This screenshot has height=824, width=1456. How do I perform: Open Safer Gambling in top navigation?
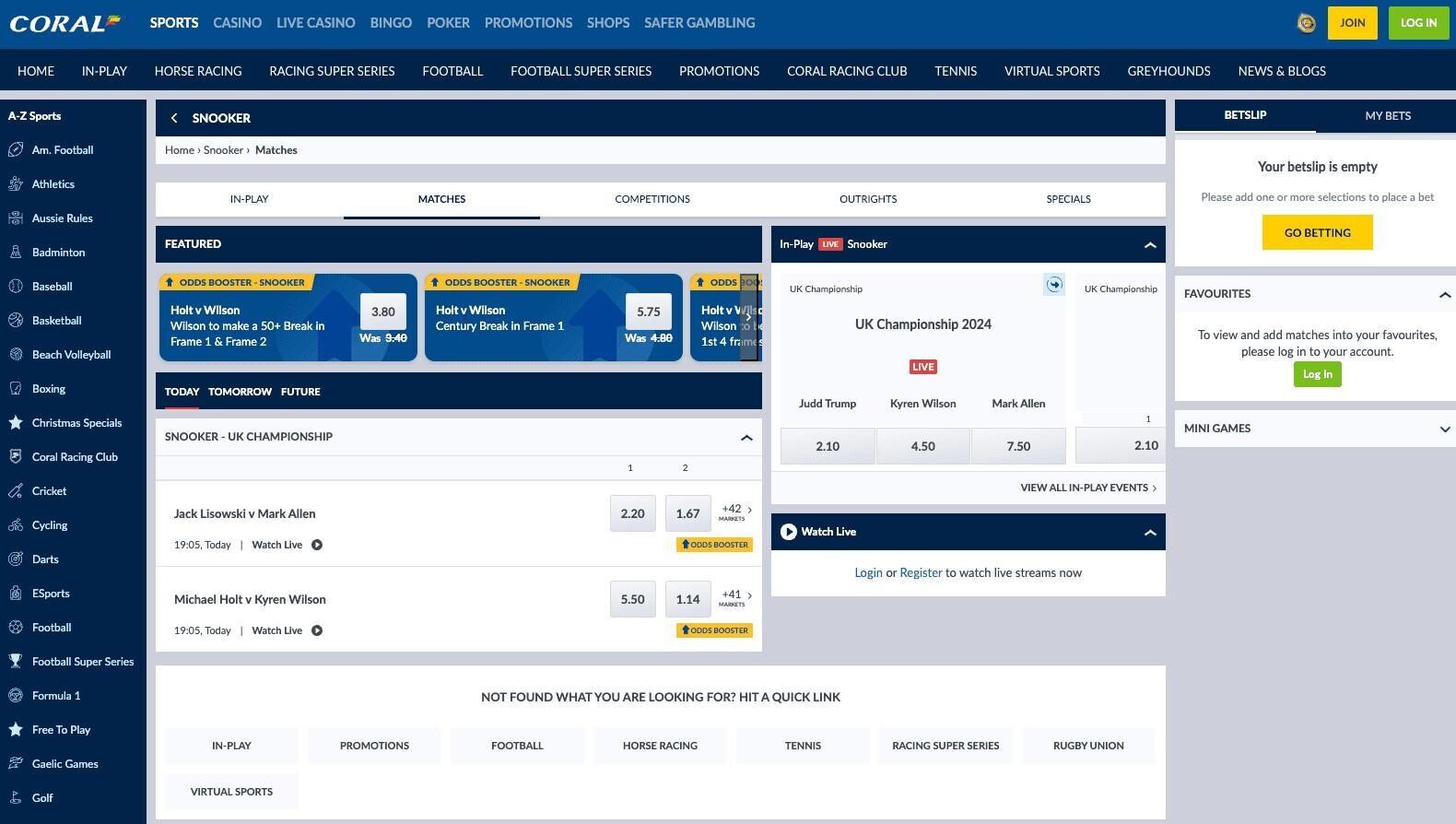(x=699, y=23)
